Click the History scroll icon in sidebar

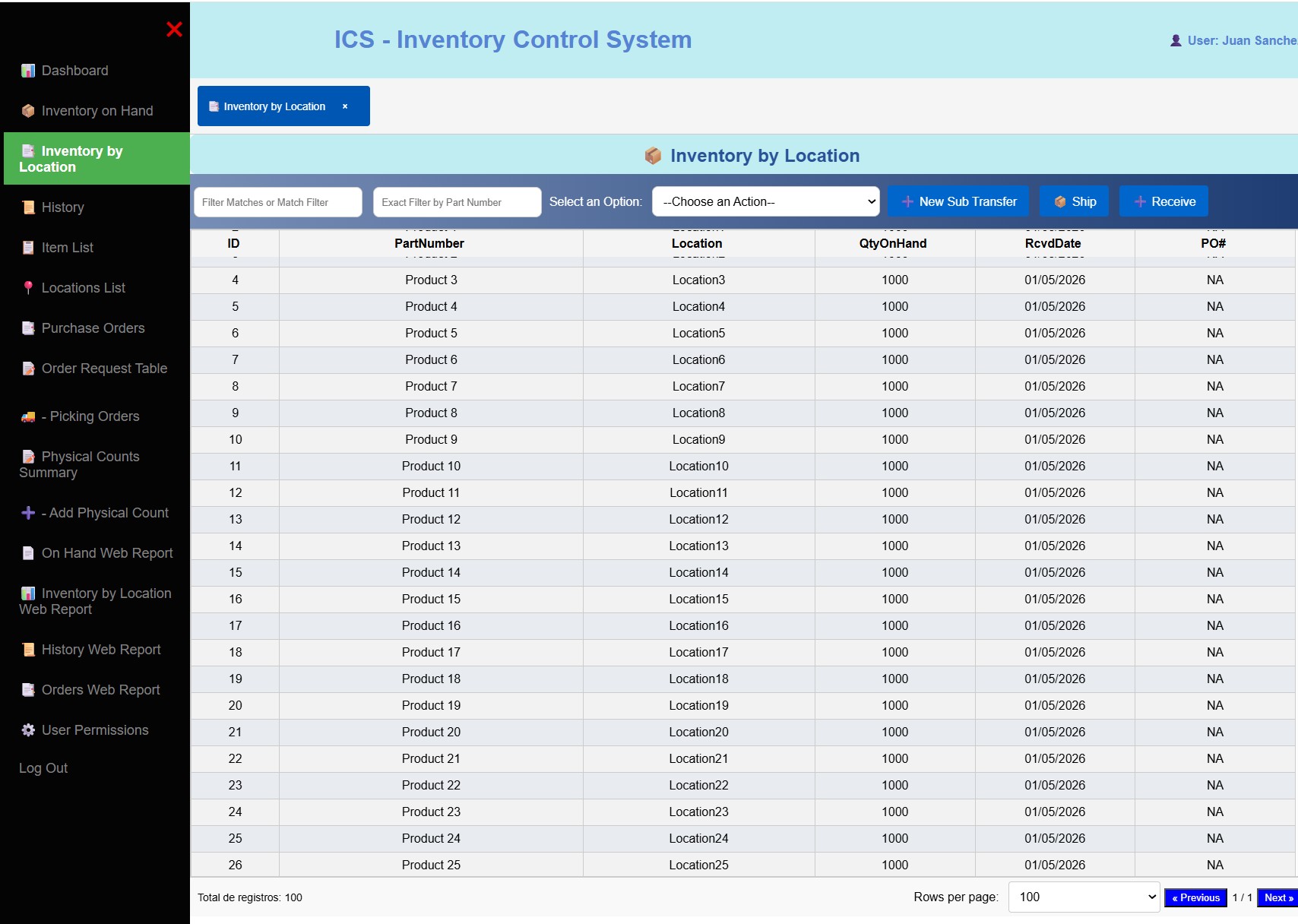click(28, 207)
